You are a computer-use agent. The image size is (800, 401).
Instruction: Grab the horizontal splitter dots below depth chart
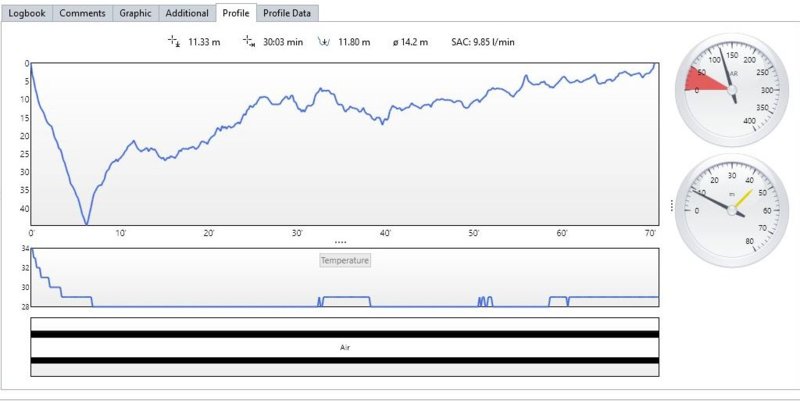[340, 242]
